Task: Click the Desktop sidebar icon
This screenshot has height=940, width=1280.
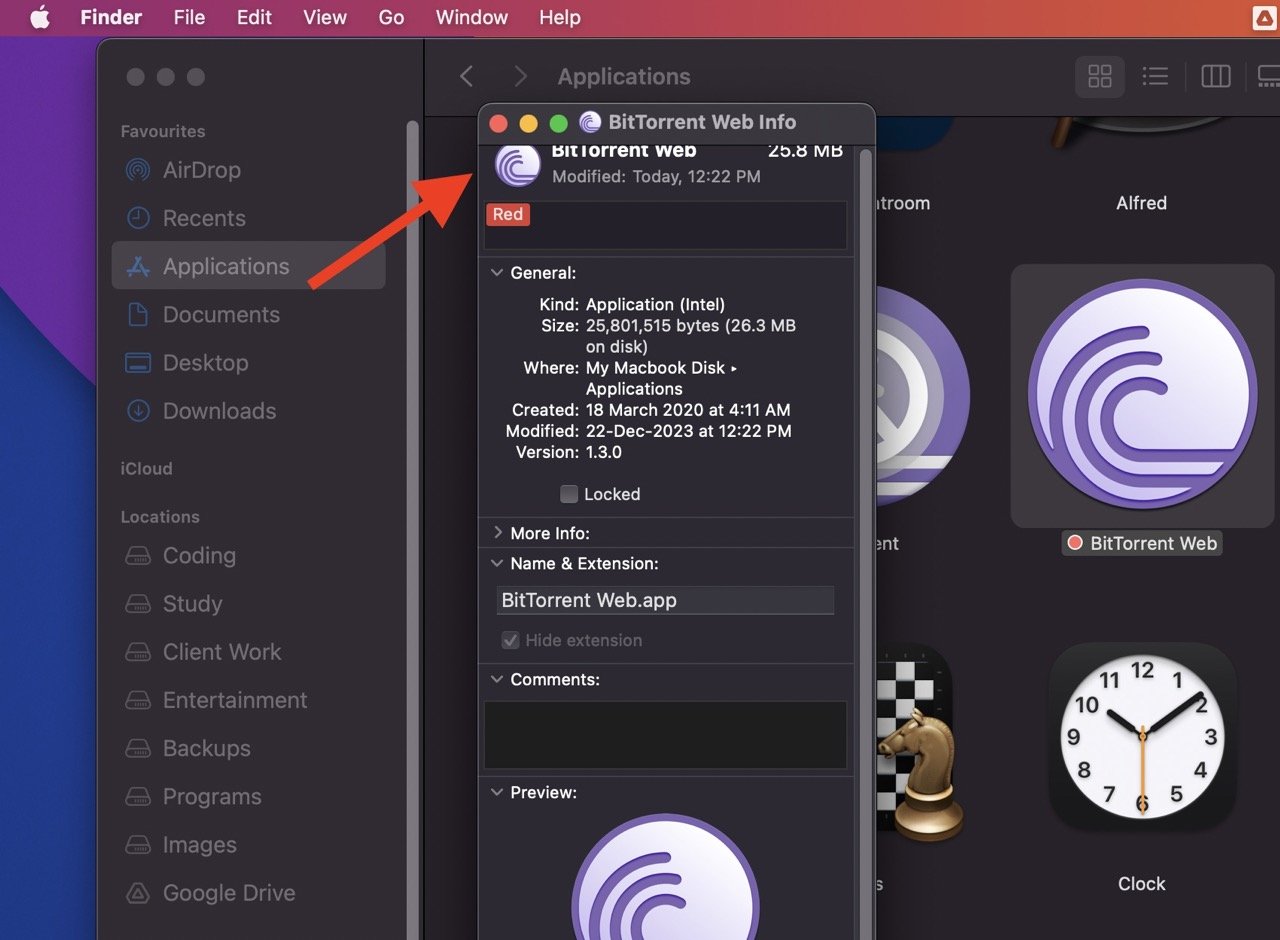Action: 137,362
